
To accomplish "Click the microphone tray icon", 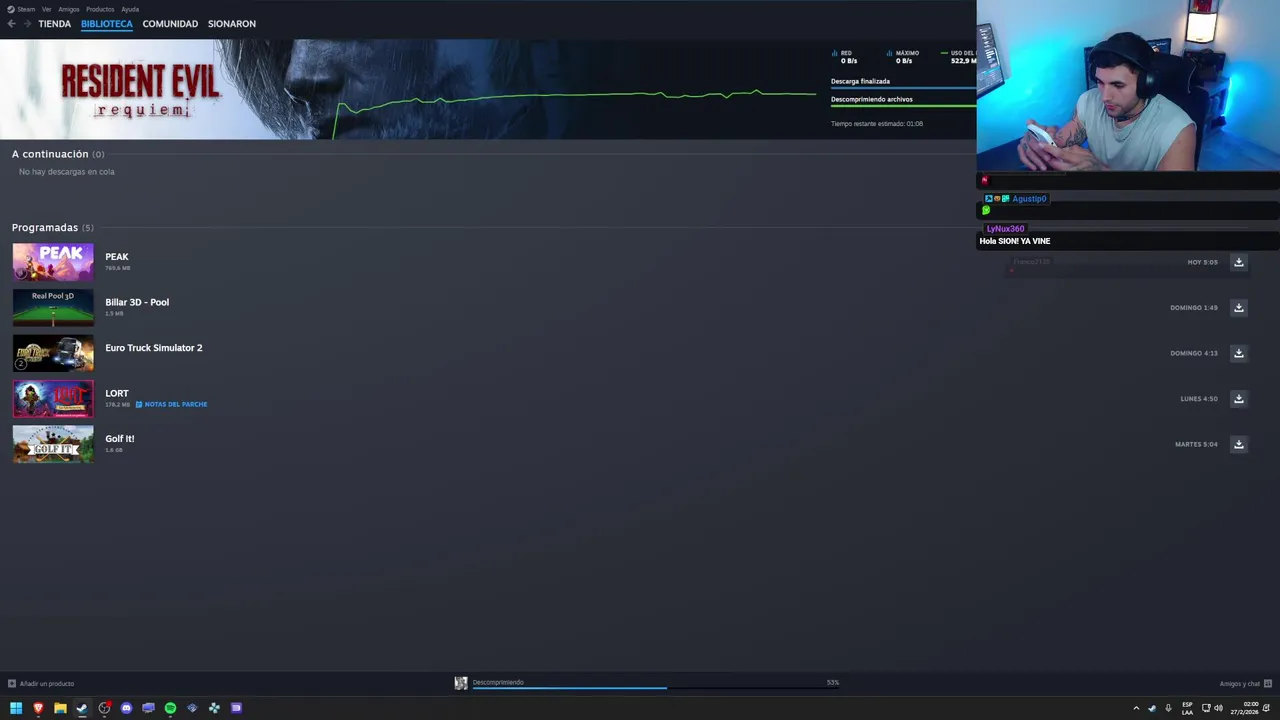I will click(x=1168, y=708).
